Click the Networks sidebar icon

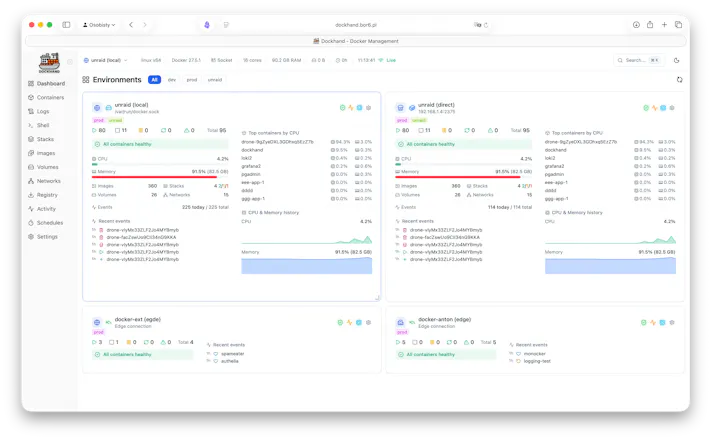(31, 181)
